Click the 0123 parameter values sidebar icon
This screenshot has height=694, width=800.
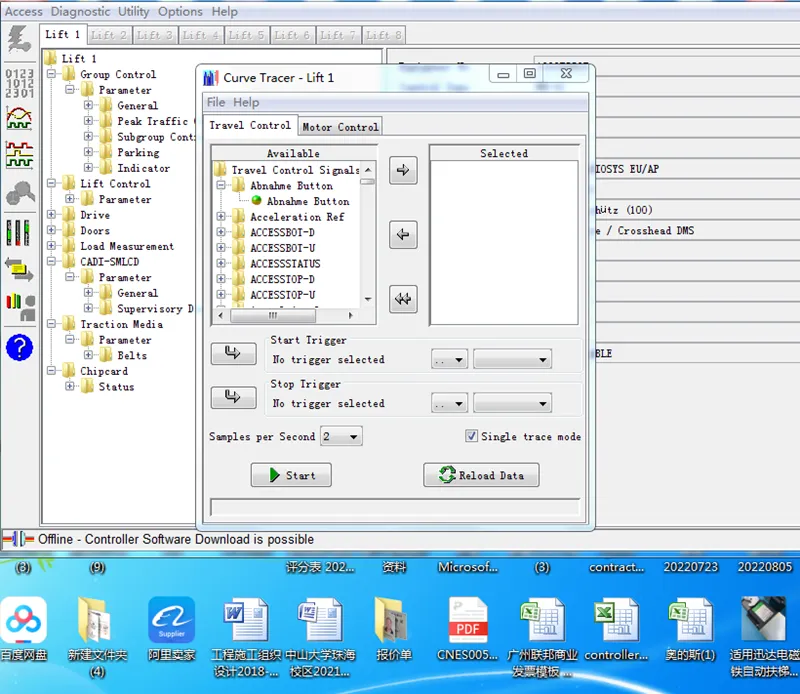pos(18,85)
